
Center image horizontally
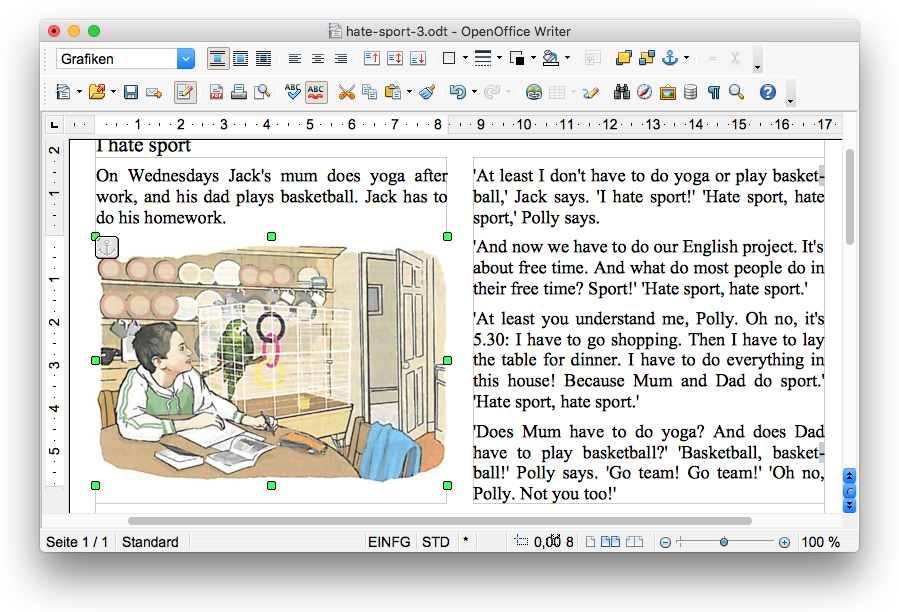click(318, 59)
